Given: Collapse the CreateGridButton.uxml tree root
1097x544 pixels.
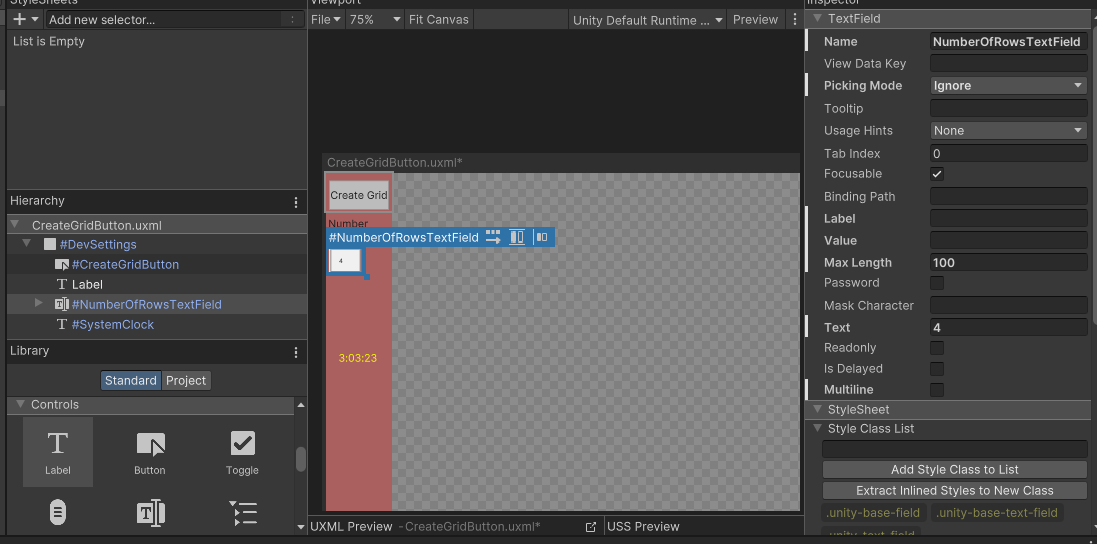Looking at the screenshot, I should (x=14, y=225).
